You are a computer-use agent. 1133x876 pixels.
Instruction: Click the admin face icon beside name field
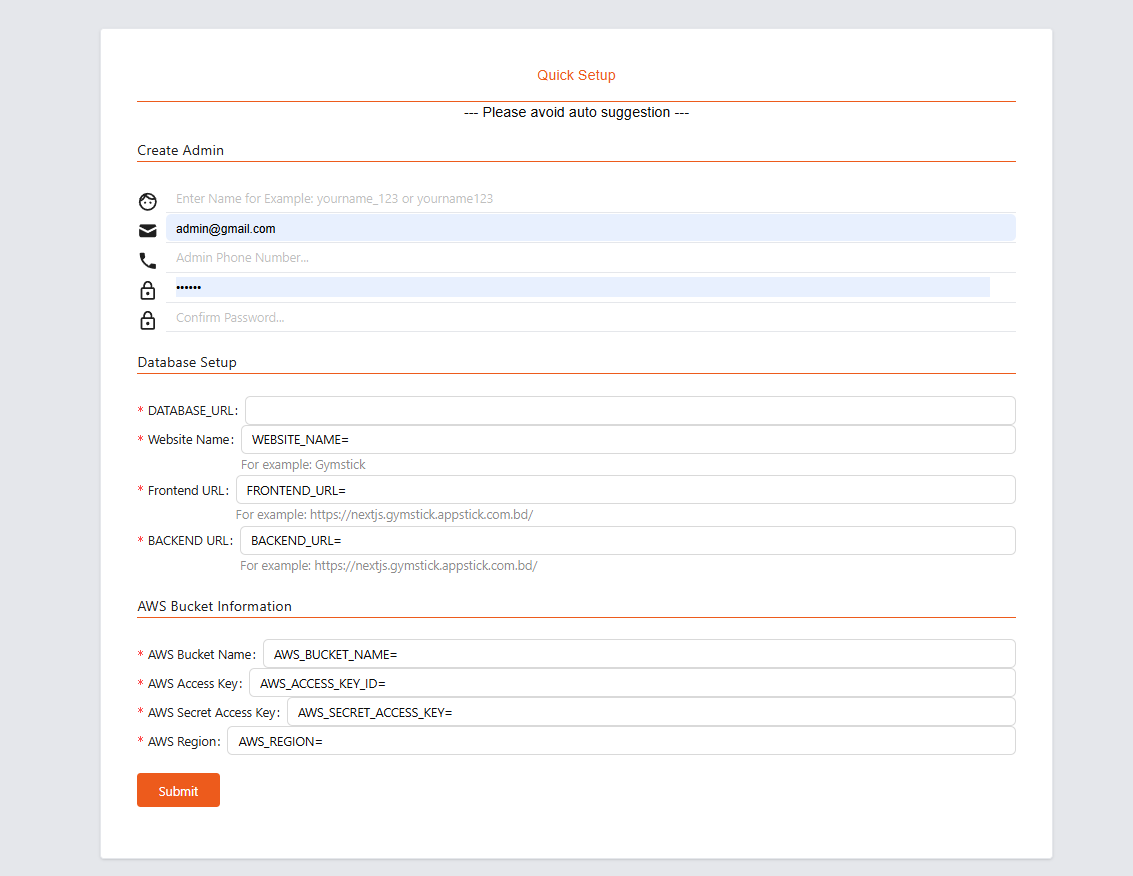point(148,201)
